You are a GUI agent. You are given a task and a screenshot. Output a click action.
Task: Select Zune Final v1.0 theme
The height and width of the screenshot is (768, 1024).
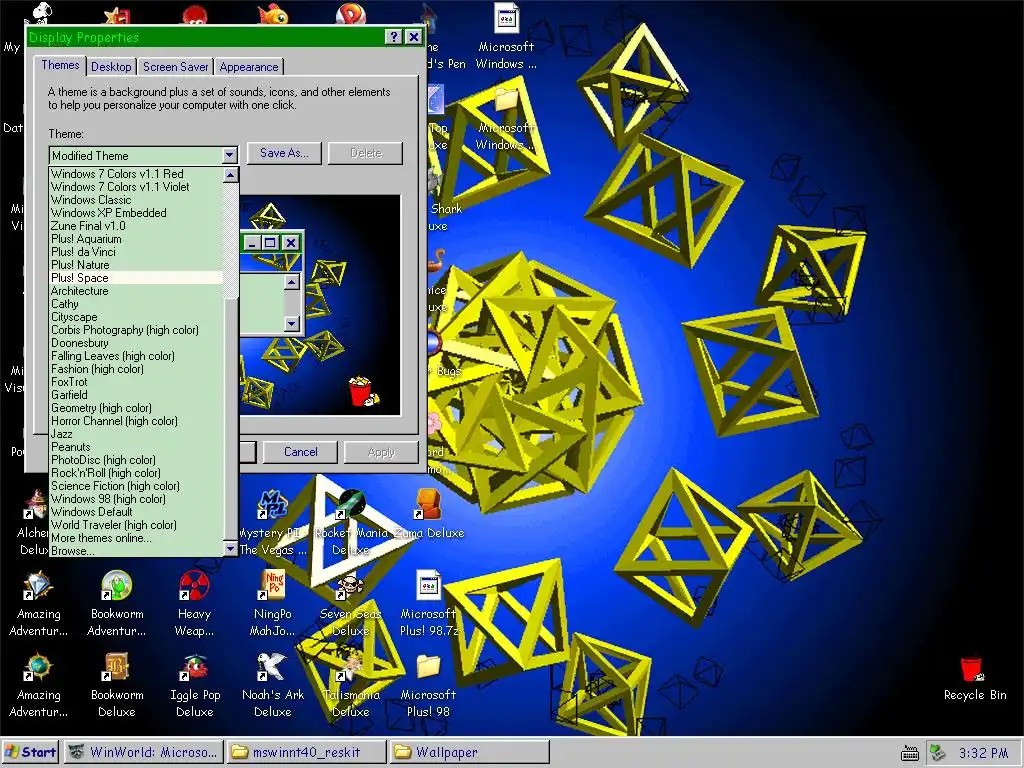[x=136, y=226]
